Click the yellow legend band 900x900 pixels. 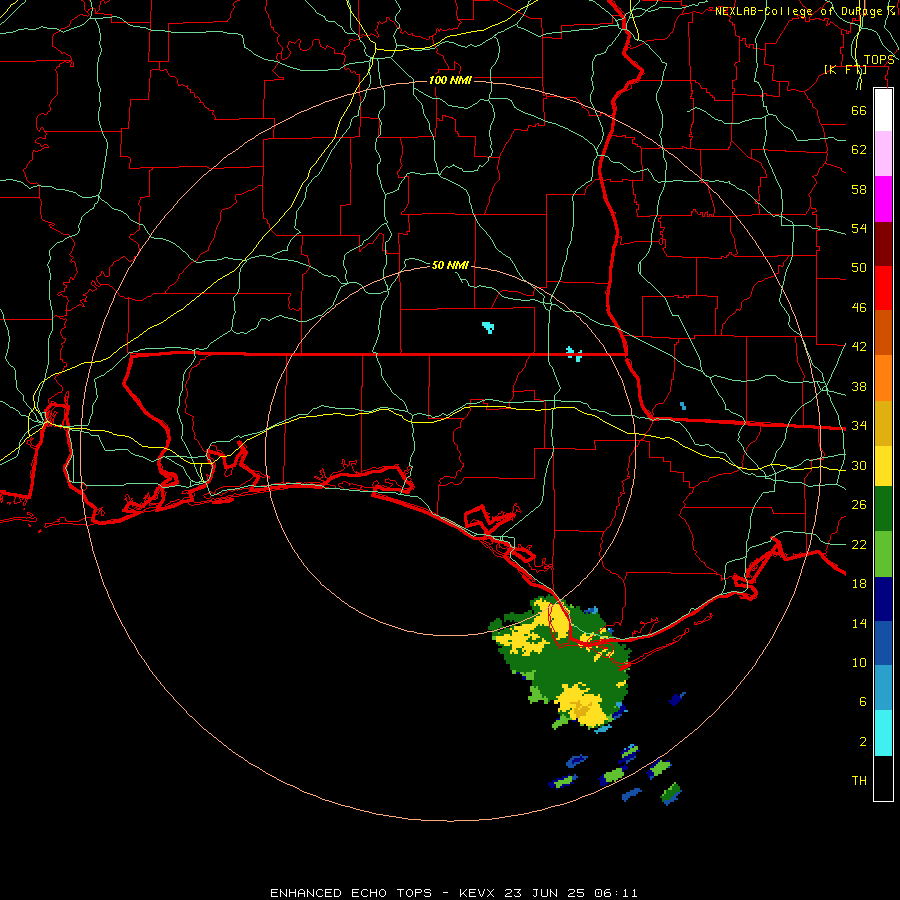click(883, 466)
